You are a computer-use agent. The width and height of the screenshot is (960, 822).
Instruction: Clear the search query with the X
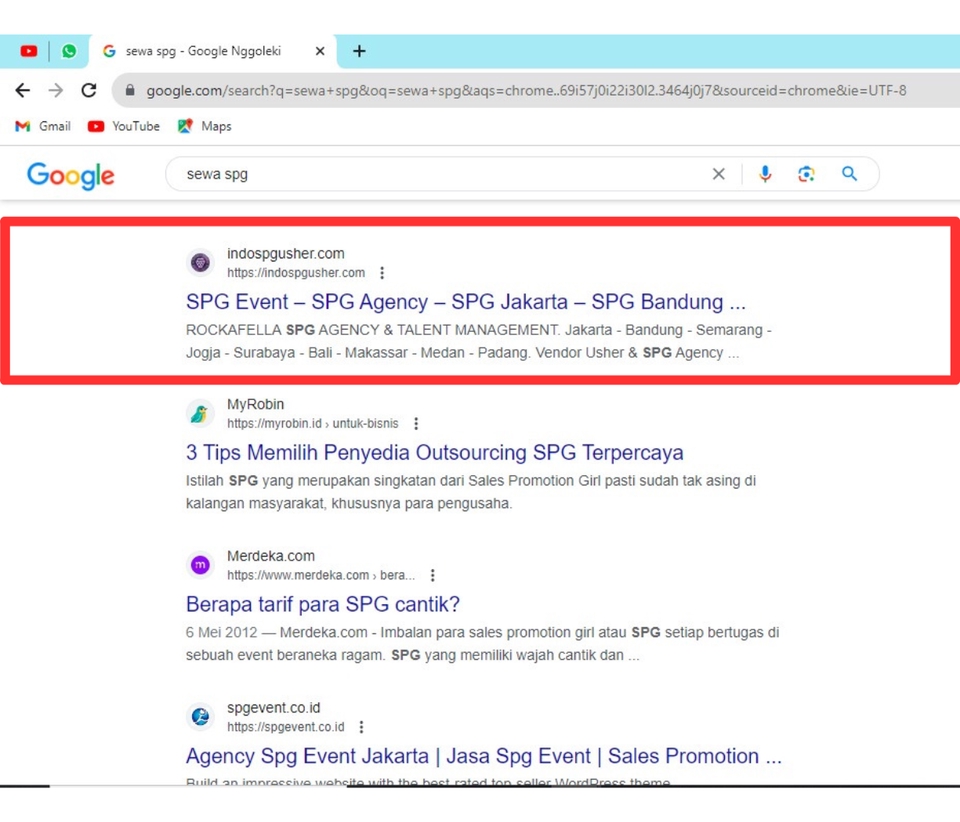718,173
